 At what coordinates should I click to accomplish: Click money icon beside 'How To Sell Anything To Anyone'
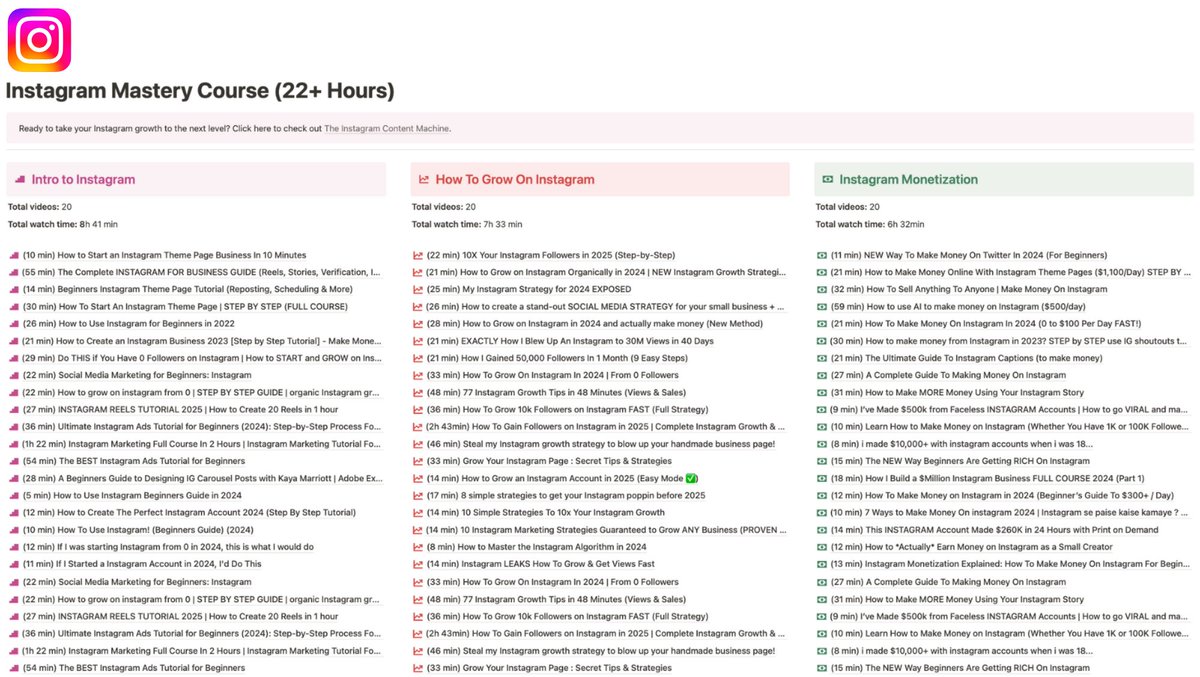pyautogui.click(x=822, y=289)
